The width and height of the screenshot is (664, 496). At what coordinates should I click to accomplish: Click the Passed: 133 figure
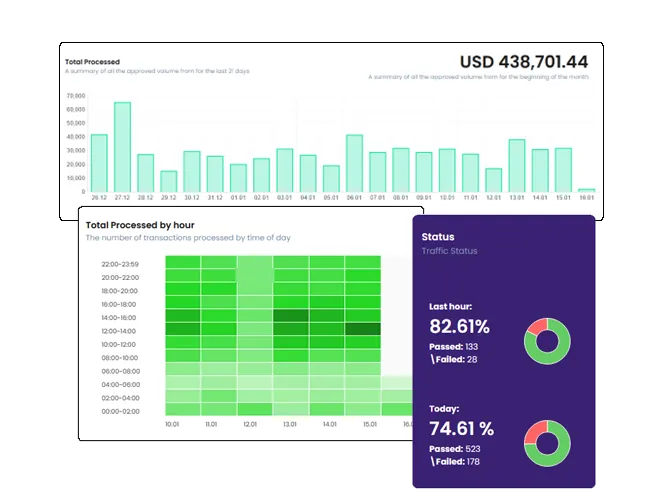tap(454, 346)
